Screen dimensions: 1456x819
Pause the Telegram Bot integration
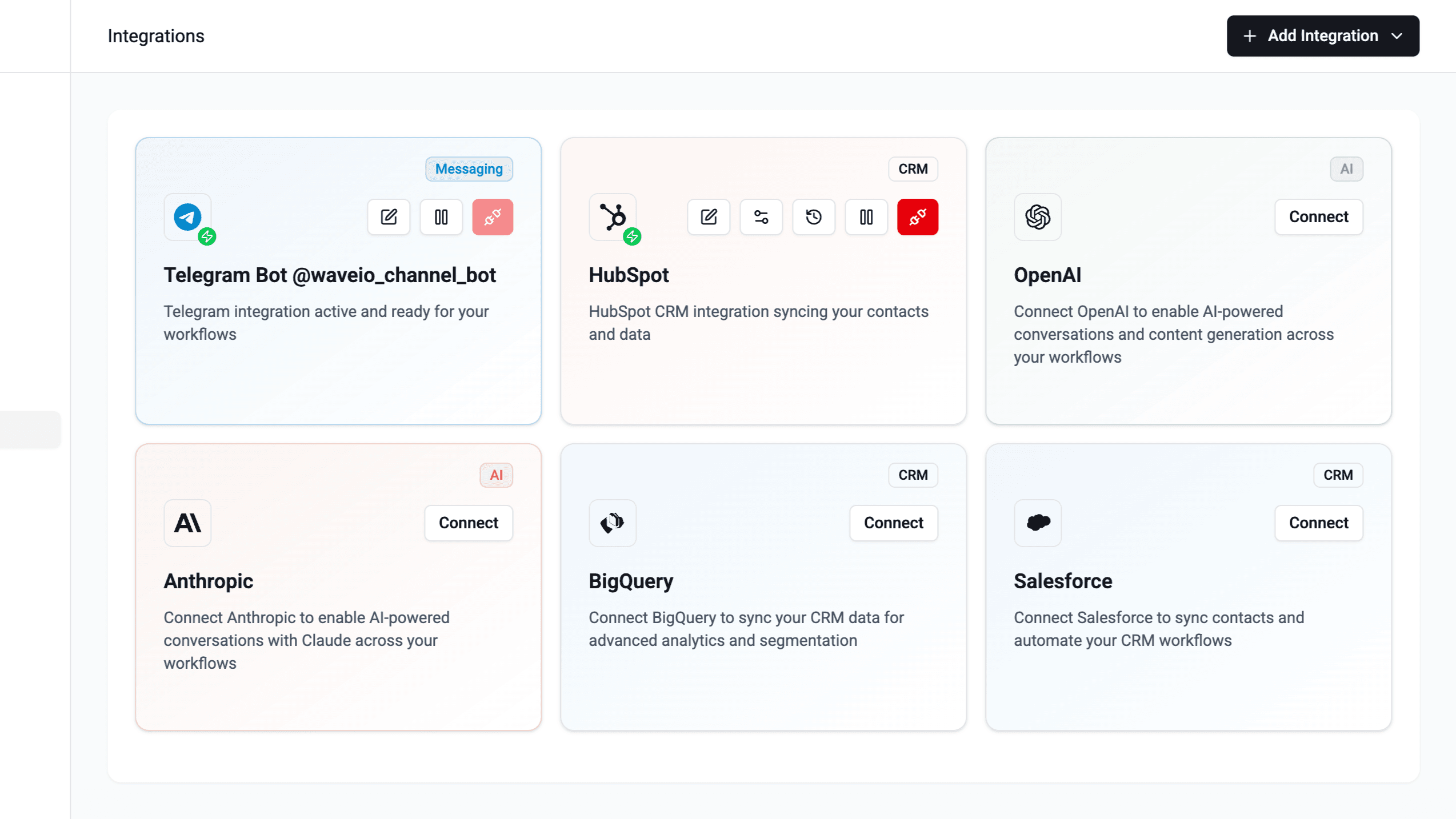pyautogui.click(x=441, y=217)
